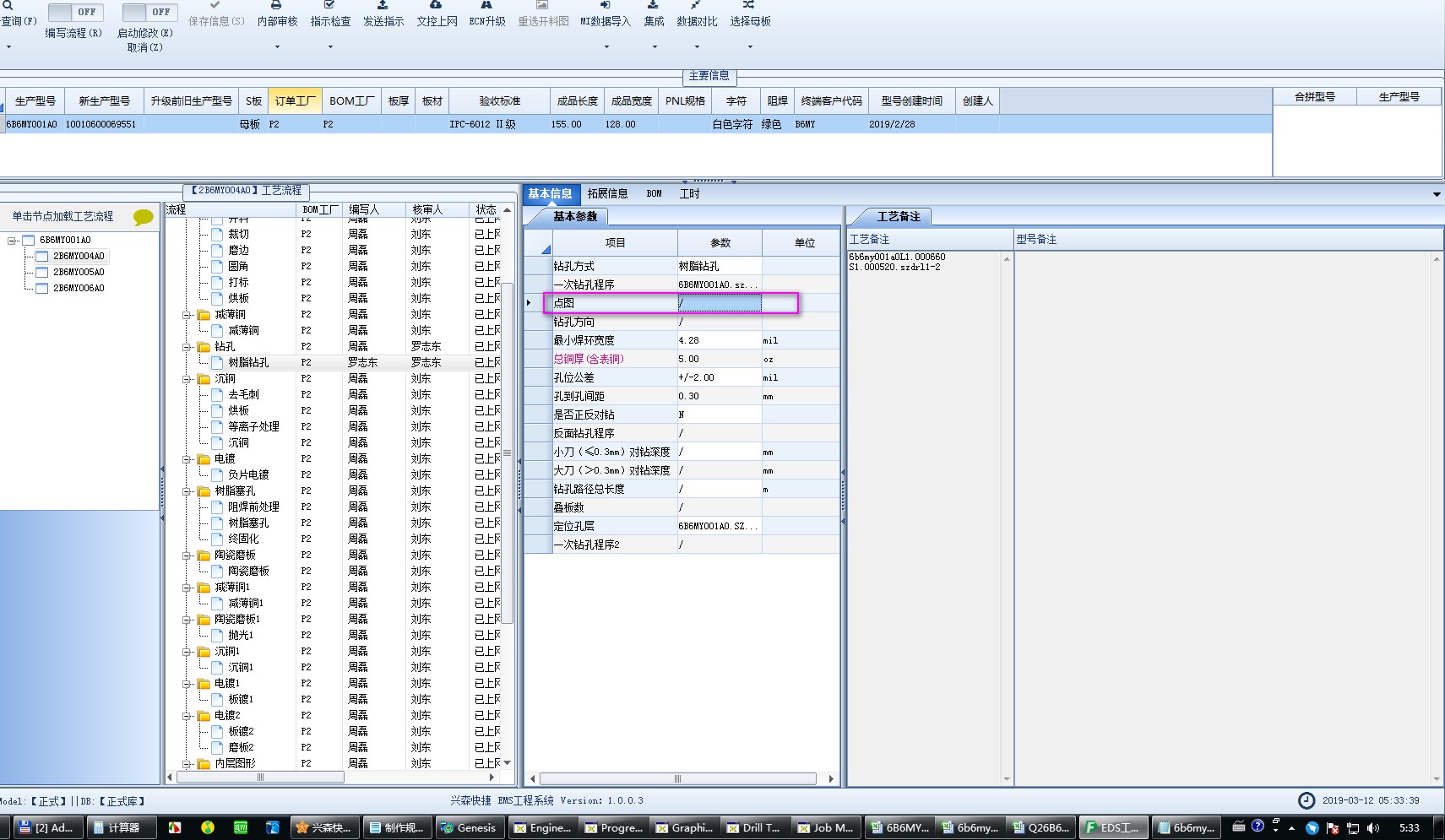Viewport: 1445px width, 840px height.
Task: Click the document icon beside 等离子处理
Action: [217, 426]
